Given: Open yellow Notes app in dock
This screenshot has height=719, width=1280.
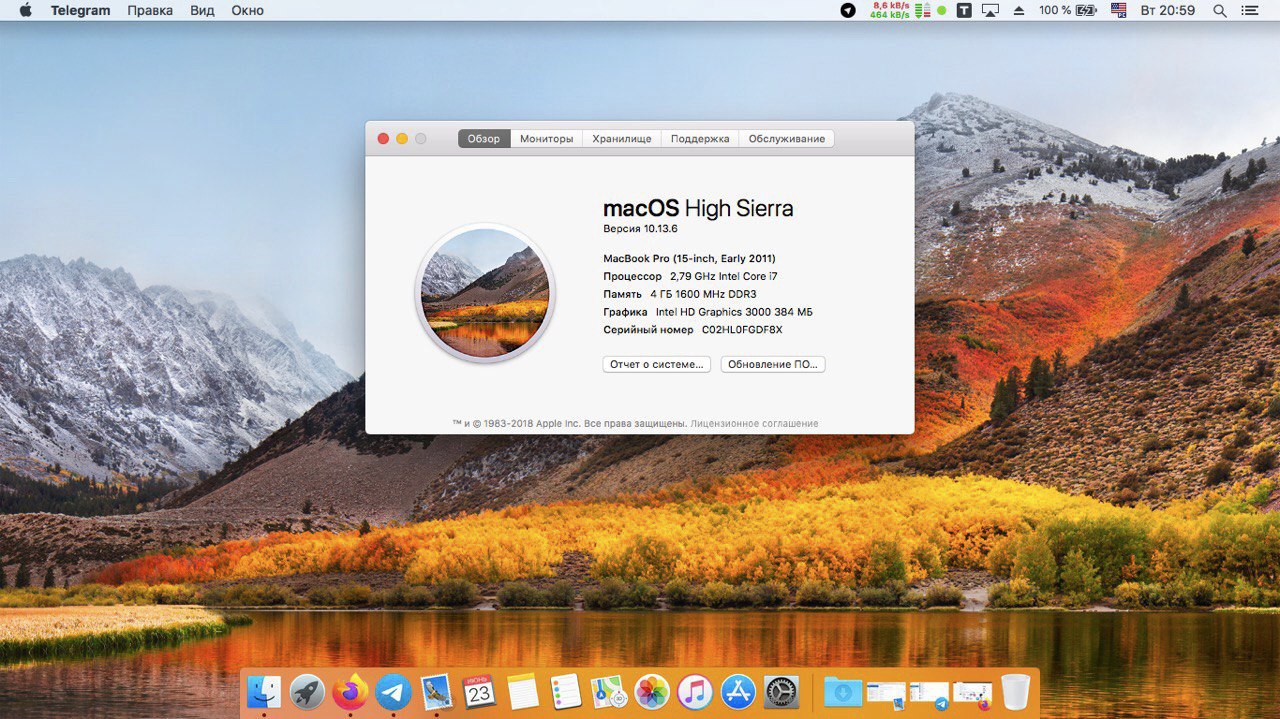Looking at the screenshot, I should 523,691.
